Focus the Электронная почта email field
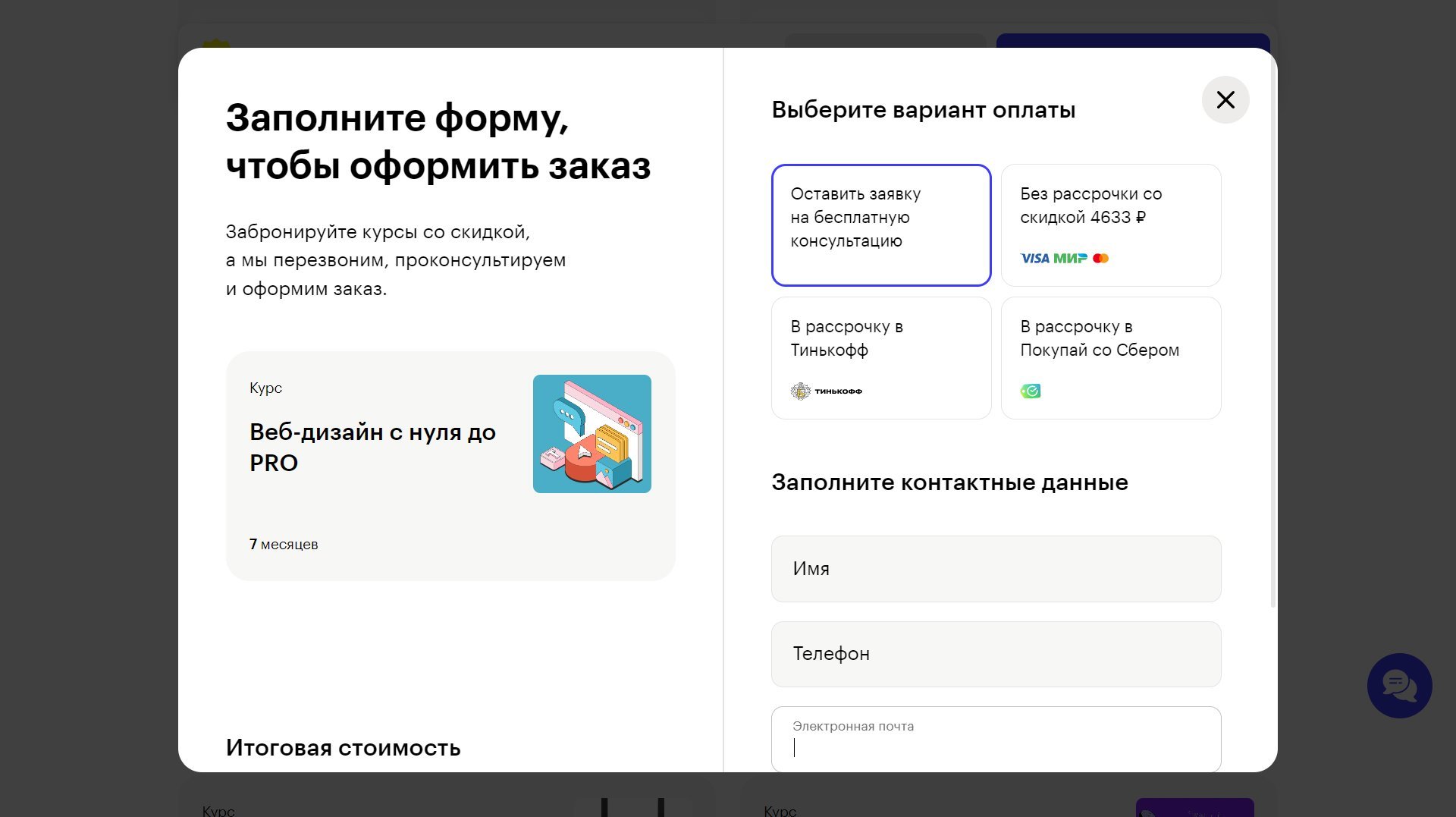The height and width of the screenshot is (817, 1456). click(996, 746)
